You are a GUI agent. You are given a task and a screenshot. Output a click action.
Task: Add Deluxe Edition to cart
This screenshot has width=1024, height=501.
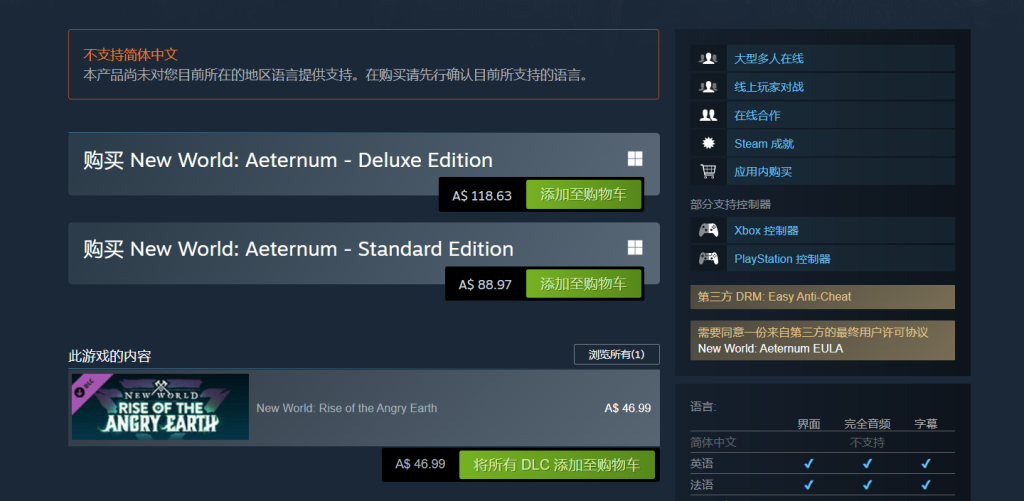click(x=583, y=195)
